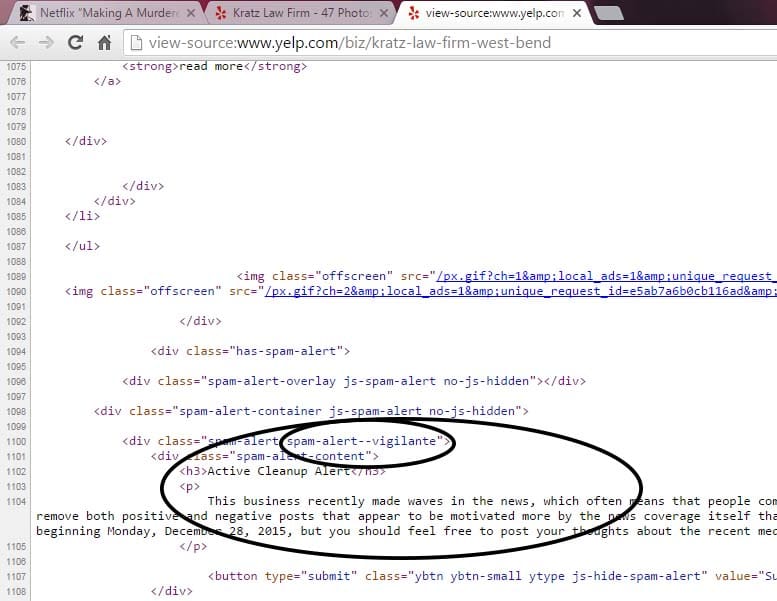Click the "Active Cleanup Alert" heading text
The height and width of the screenshot is (601, 777).
click(278, 471)
